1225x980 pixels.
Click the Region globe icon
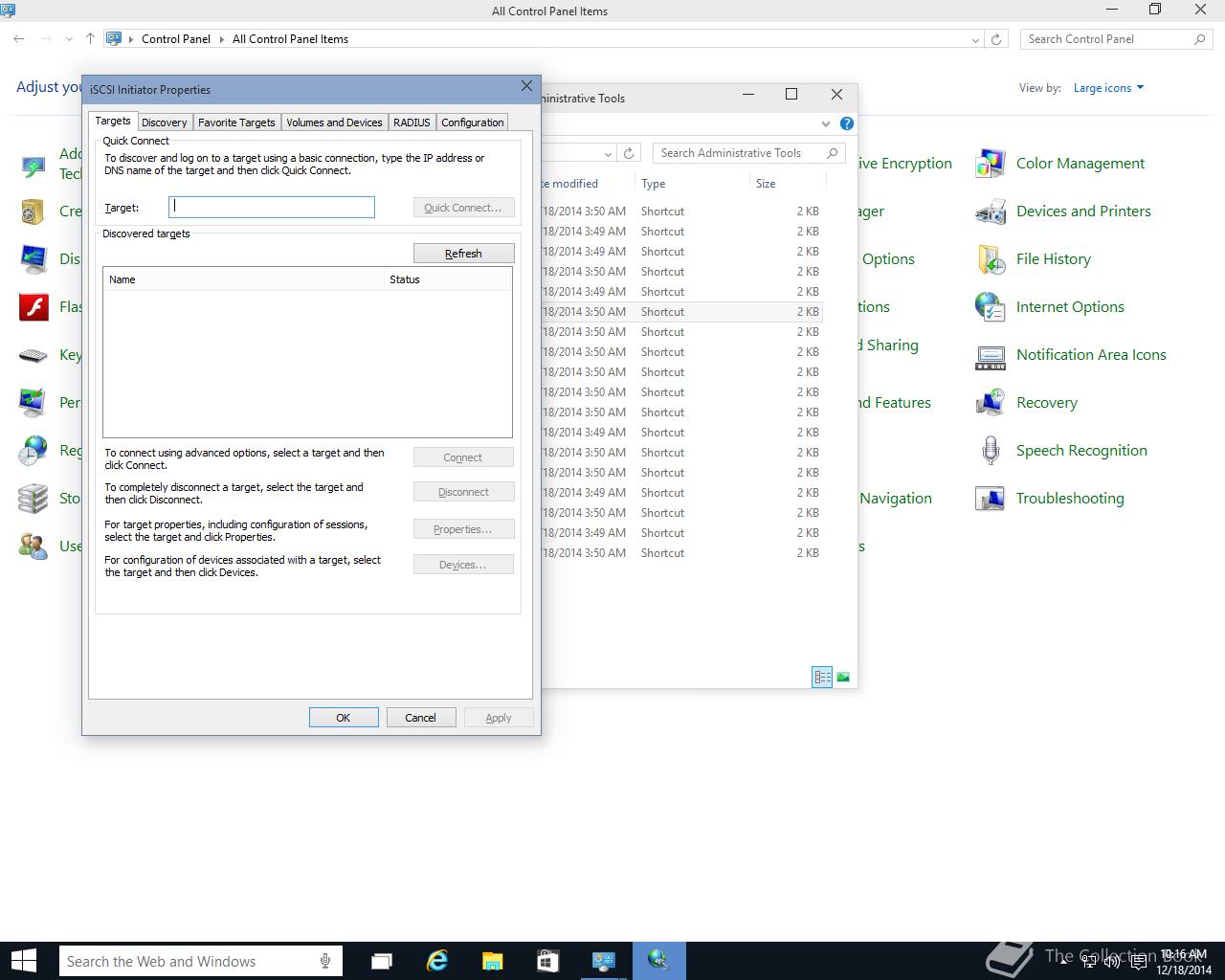point(33,451)
